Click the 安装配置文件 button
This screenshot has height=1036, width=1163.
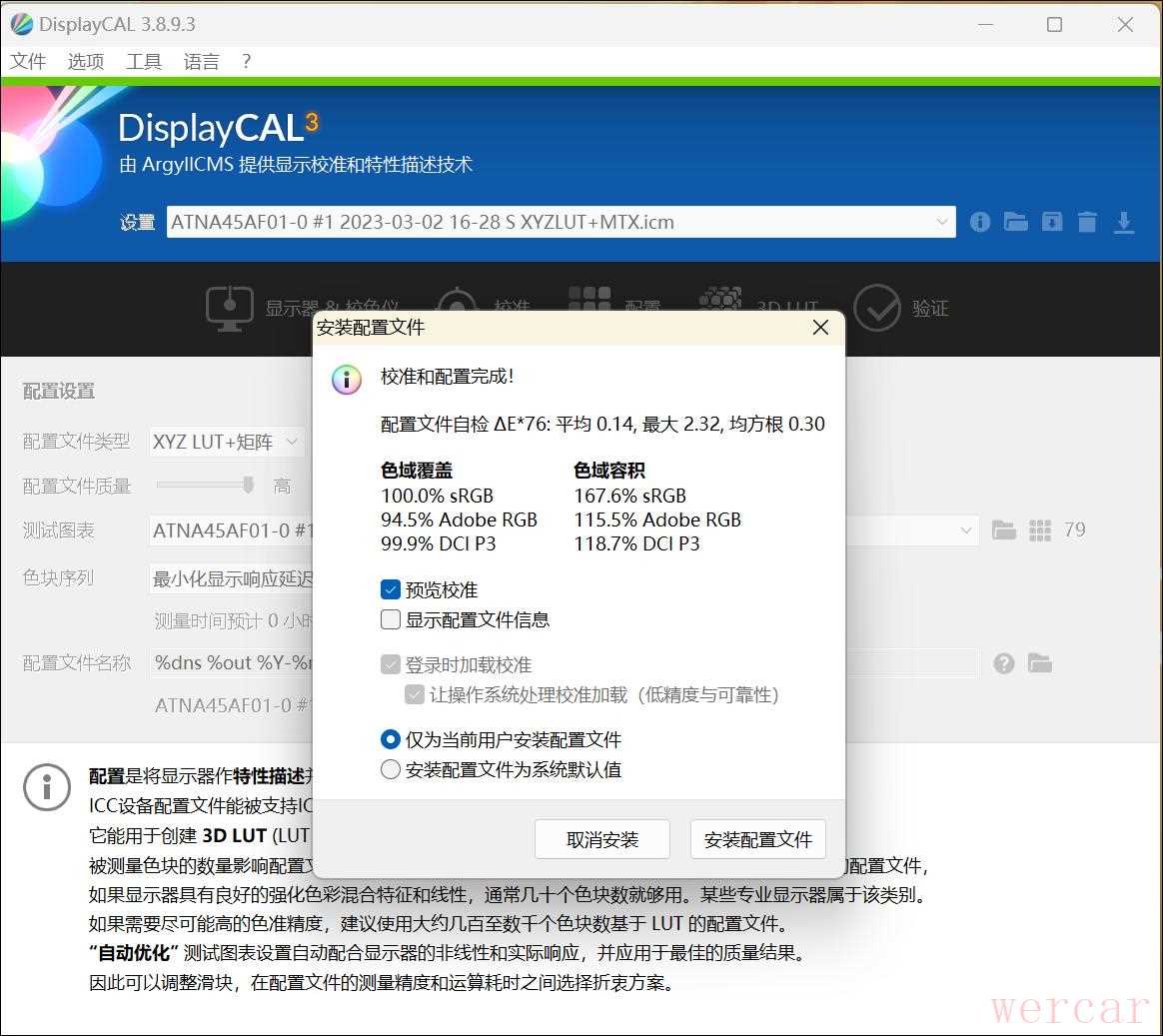point(757,840)
